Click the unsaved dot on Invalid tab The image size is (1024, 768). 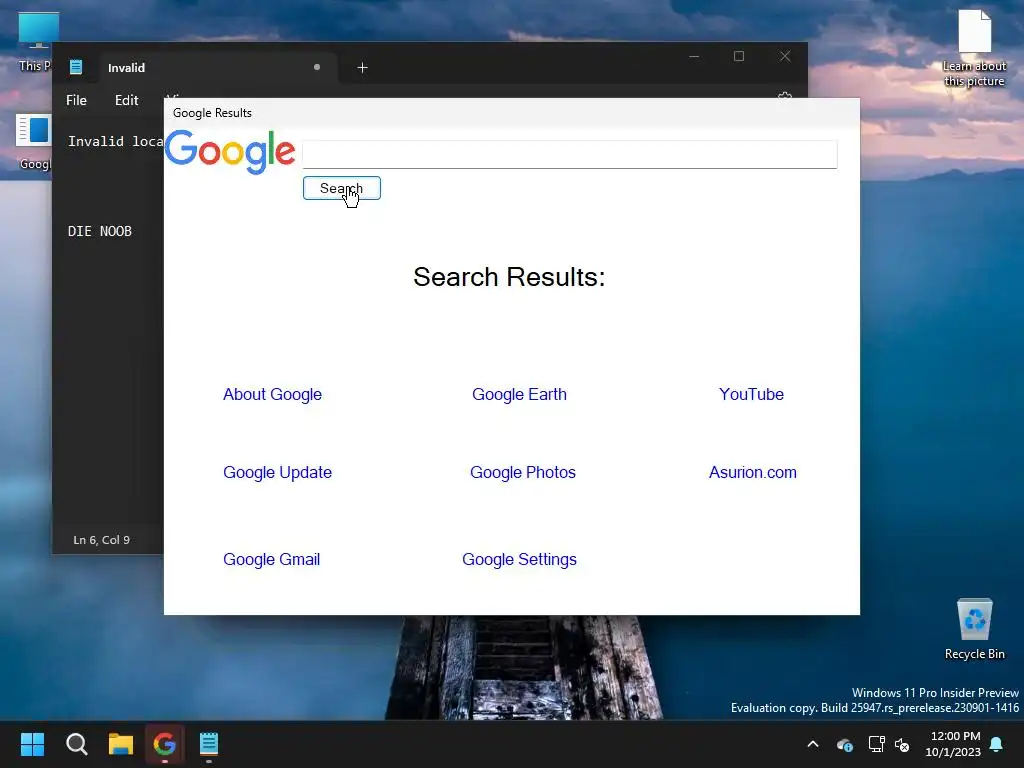pos(317,67)
